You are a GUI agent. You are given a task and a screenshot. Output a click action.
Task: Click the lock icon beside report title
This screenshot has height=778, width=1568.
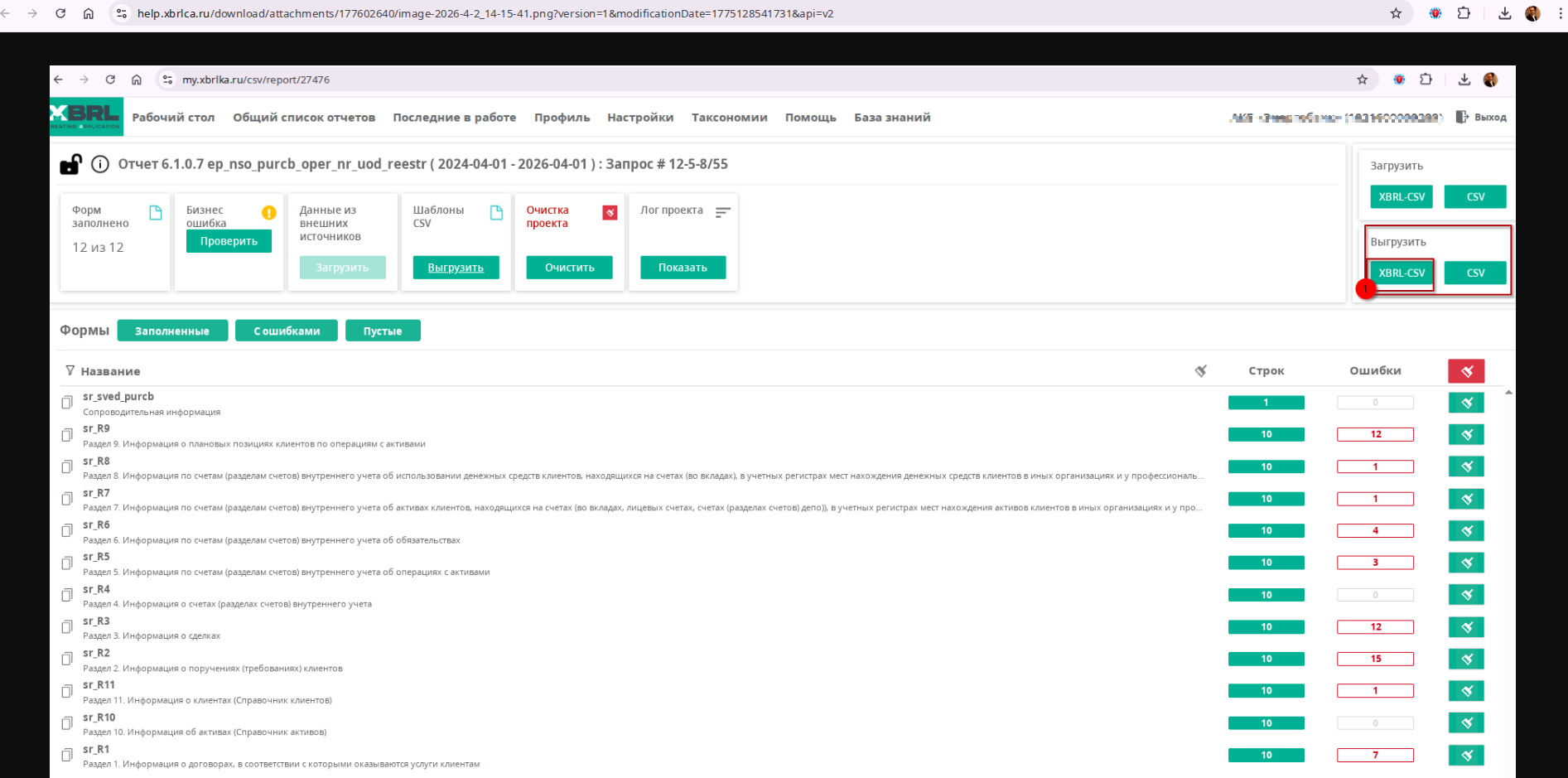tap(70, 165)
